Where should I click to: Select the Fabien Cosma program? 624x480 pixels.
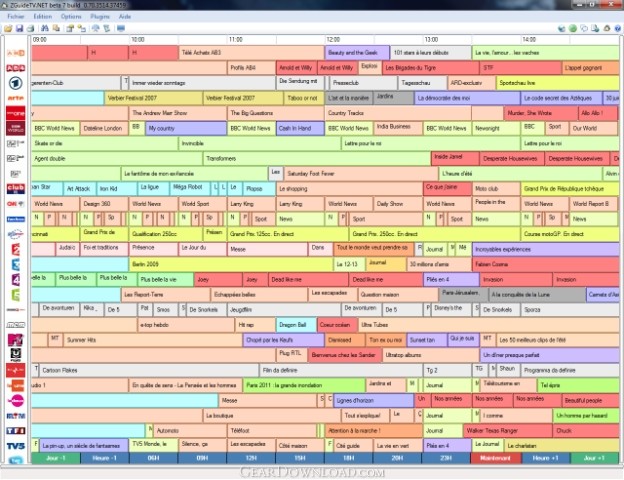(545, 264)
